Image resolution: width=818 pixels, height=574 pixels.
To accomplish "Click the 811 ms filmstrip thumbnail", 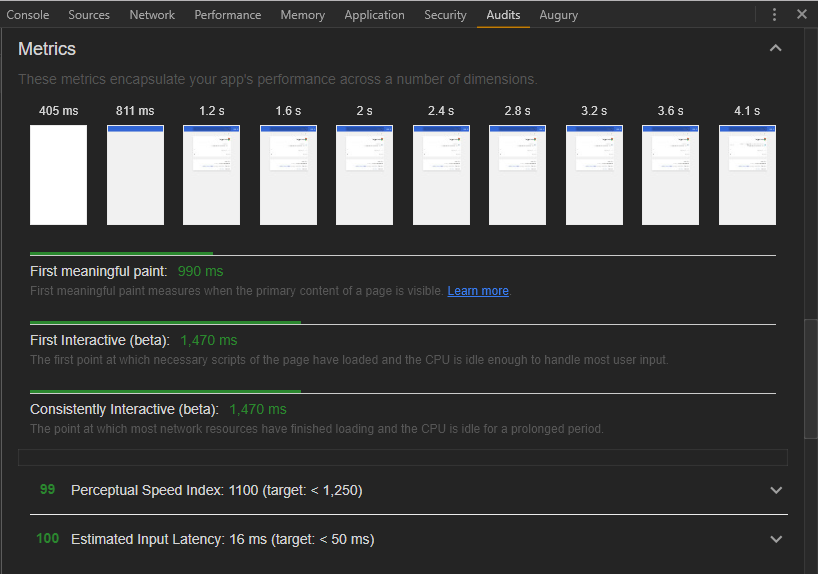I will pos(135,175).
